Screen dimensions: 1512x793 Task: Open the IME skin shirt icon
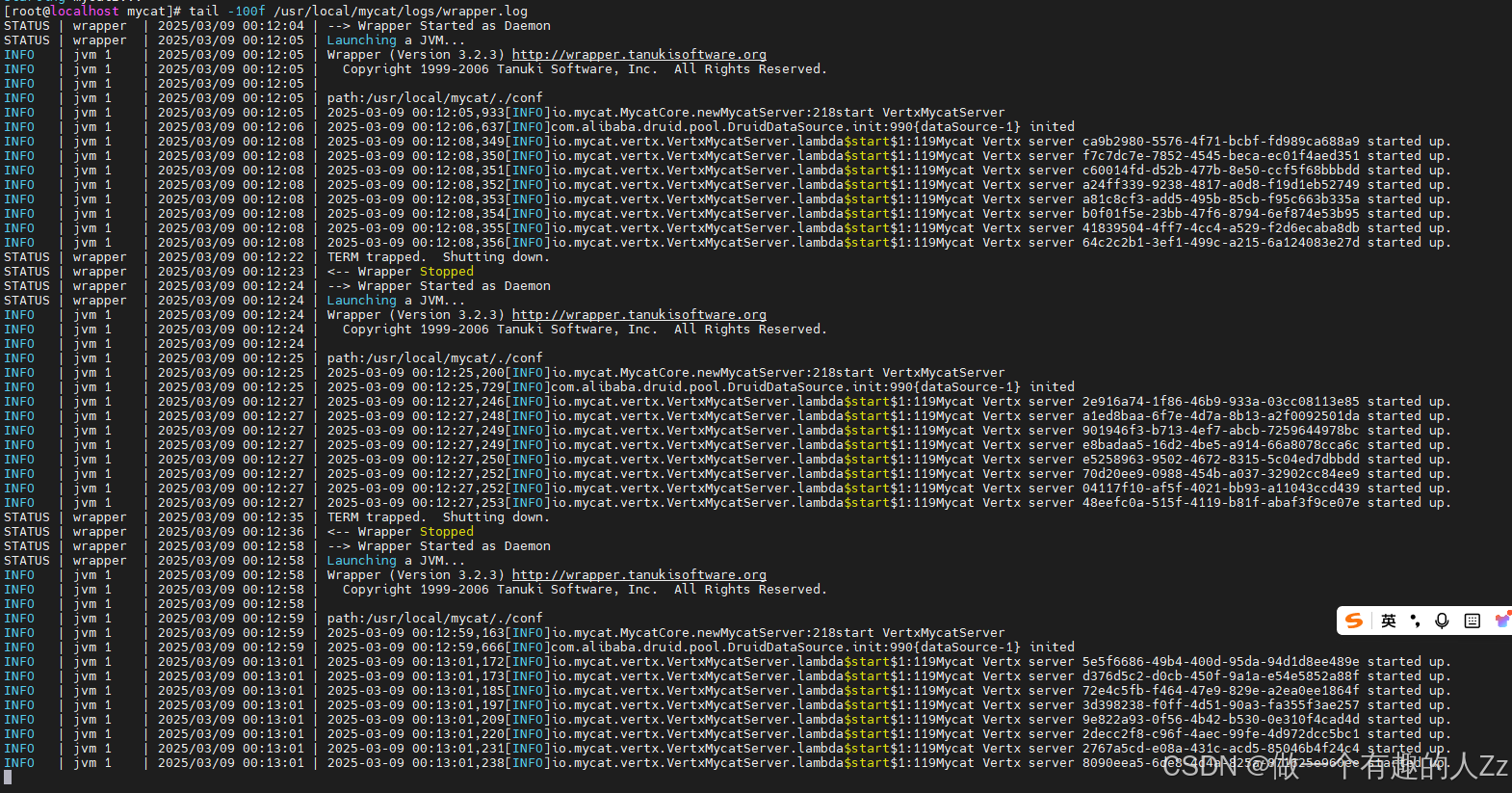(1501, 620)
